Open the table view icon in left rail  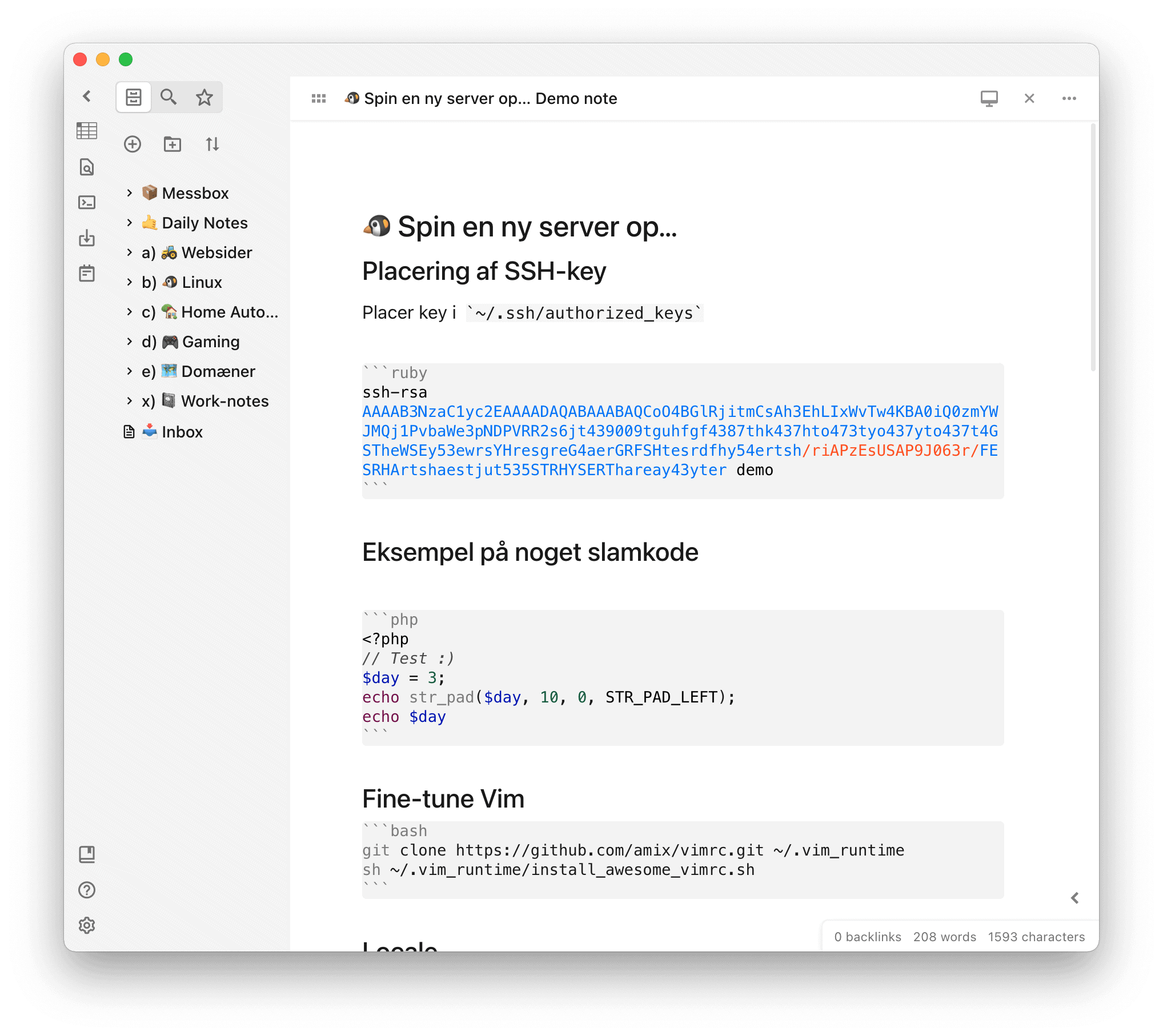pyautogui.click(x=87, y=131)
